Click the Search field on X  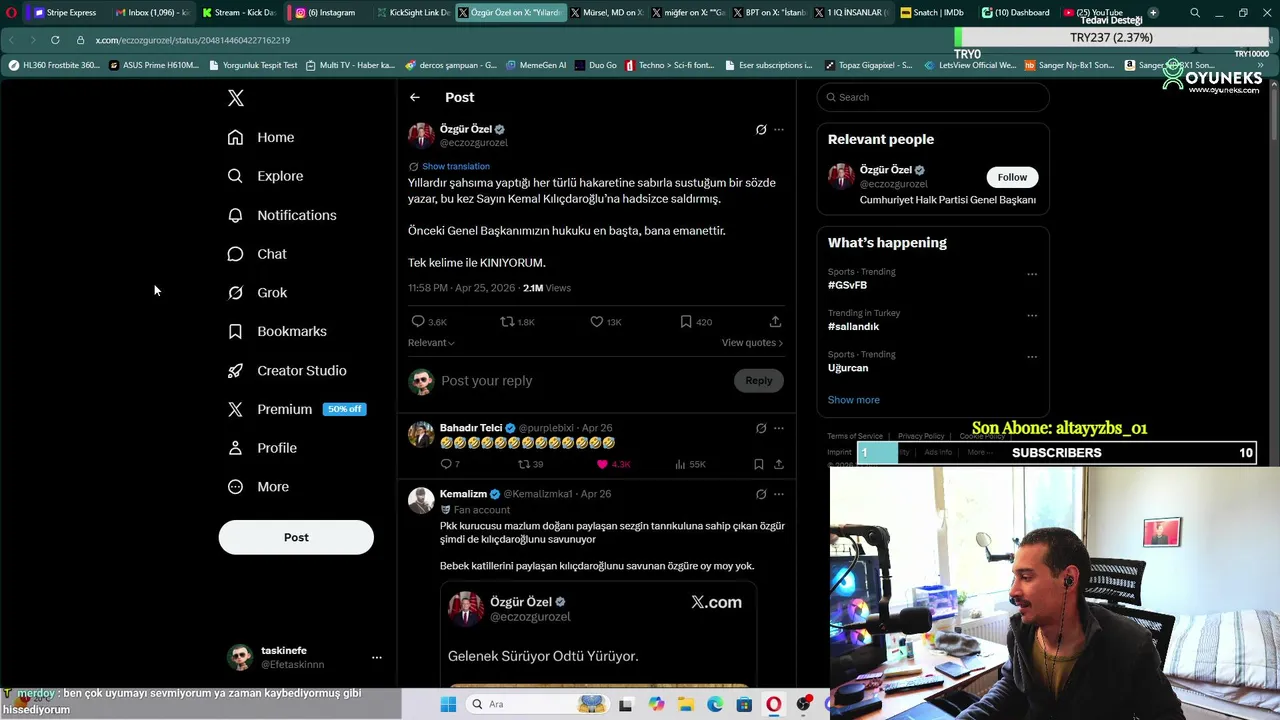[933, 97]
